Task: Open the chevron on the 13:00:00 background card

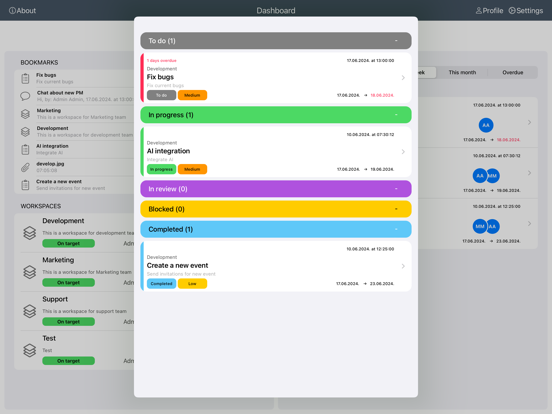Action: click(x=529, y=122)
